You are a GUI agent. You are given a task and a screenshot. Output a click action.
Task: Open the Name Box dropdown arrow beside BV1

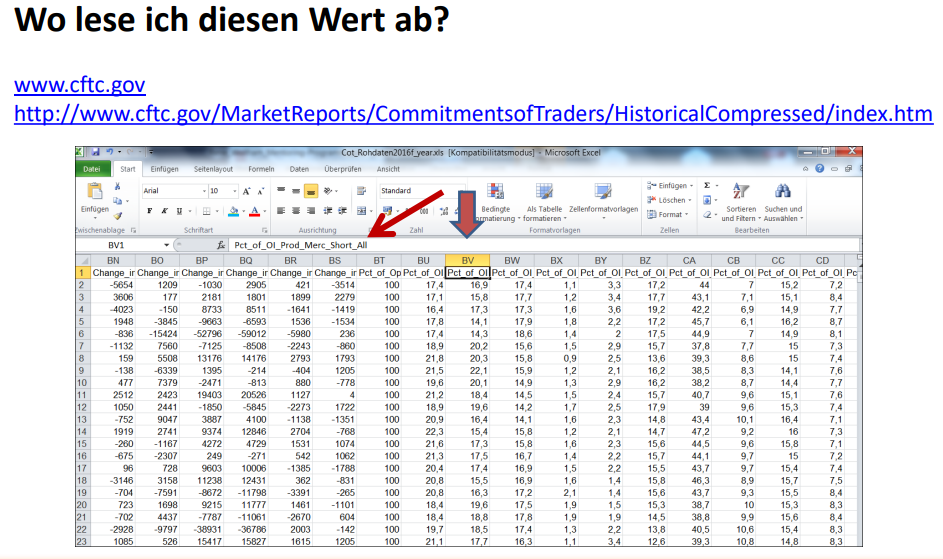point(167,245)
